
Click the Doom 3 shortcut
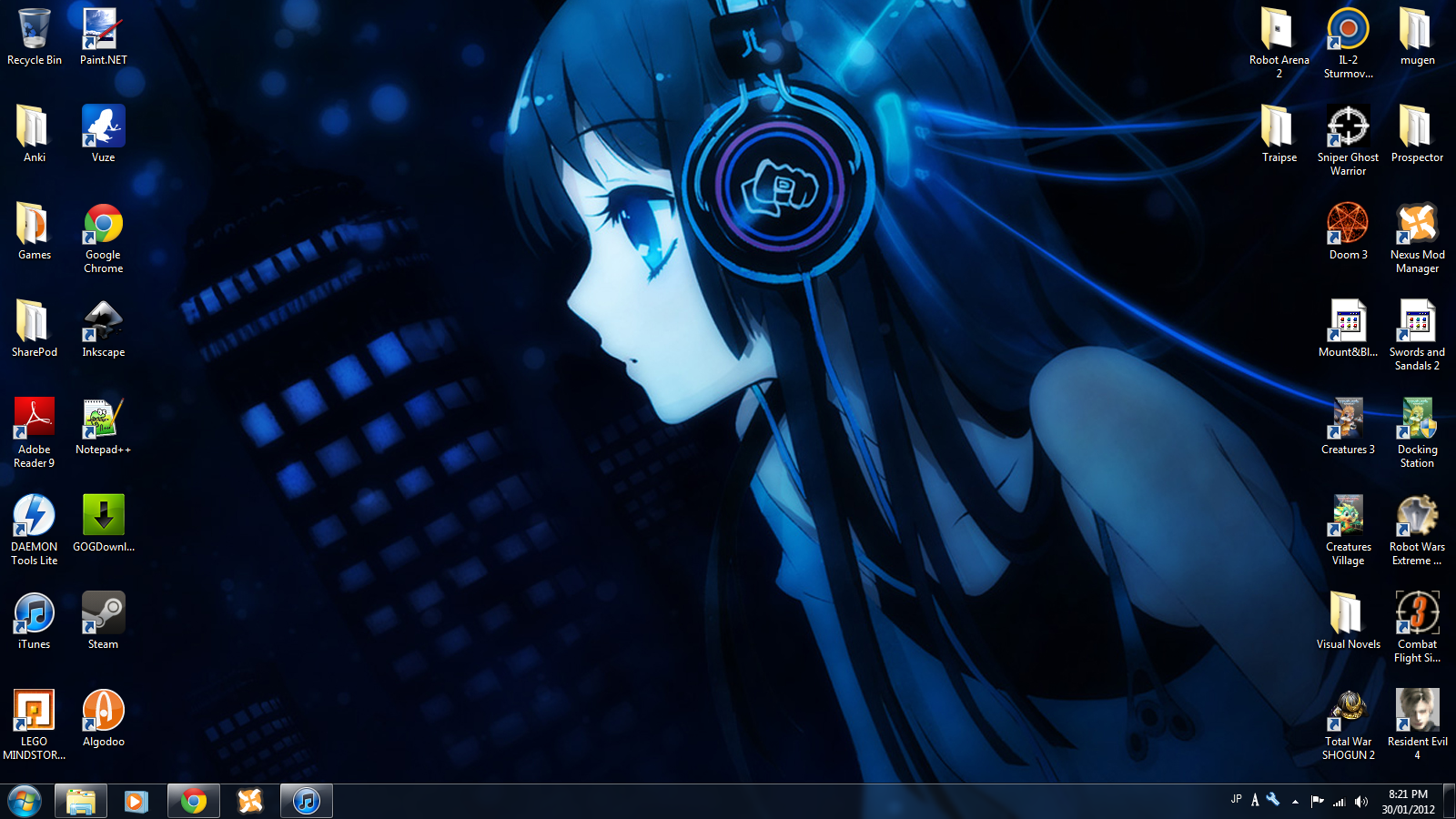(x=1348, y=231)
